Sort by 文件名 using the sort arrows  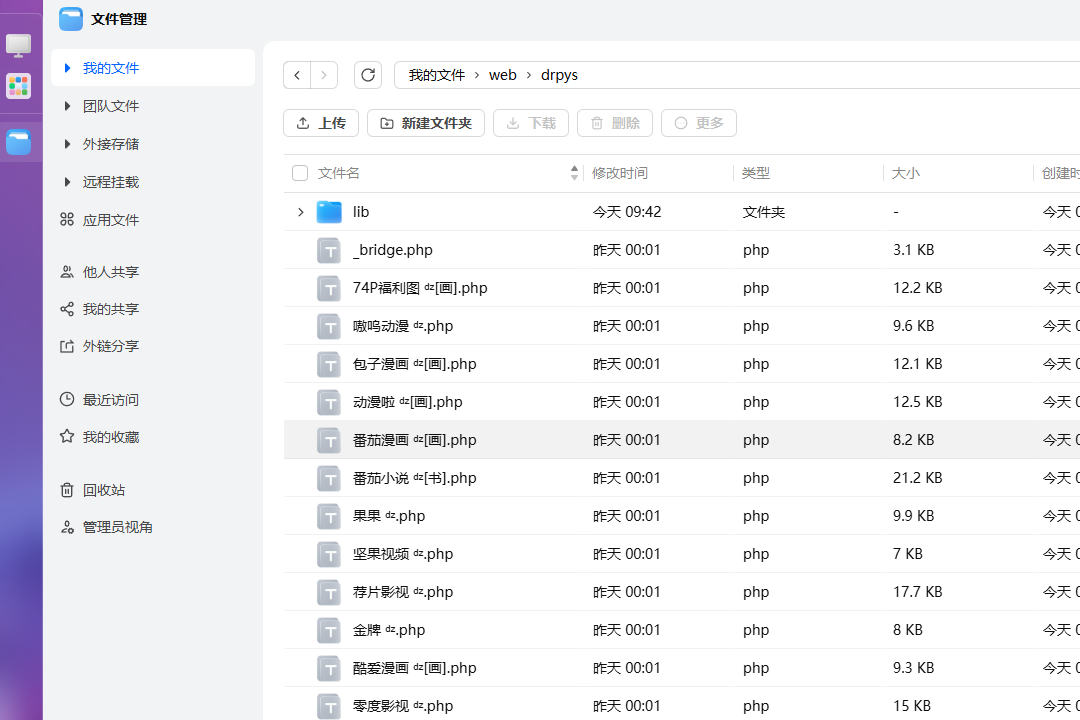574,173
